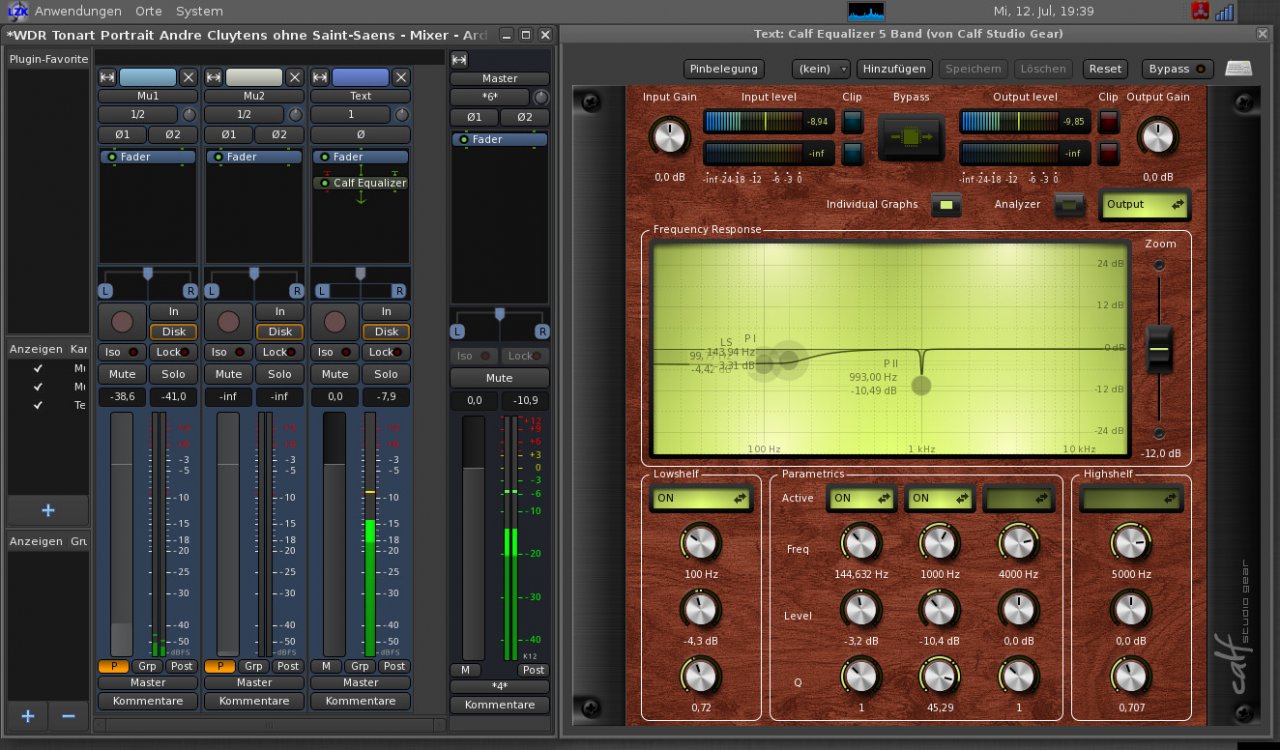Open the Anwendungen menu

78,11
